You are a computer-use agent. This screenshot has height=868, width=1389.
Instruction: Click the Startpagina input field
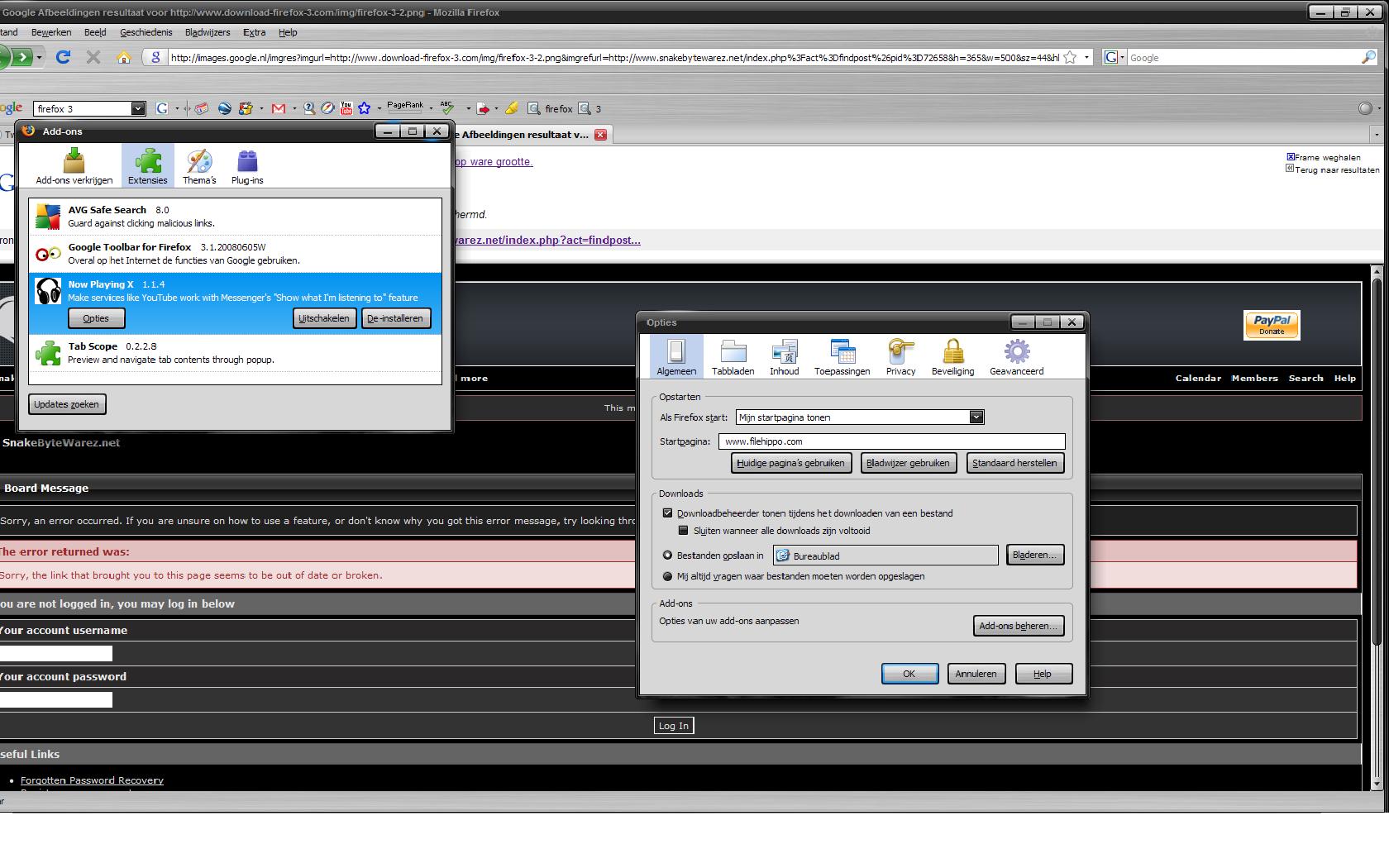coord(891,441)
